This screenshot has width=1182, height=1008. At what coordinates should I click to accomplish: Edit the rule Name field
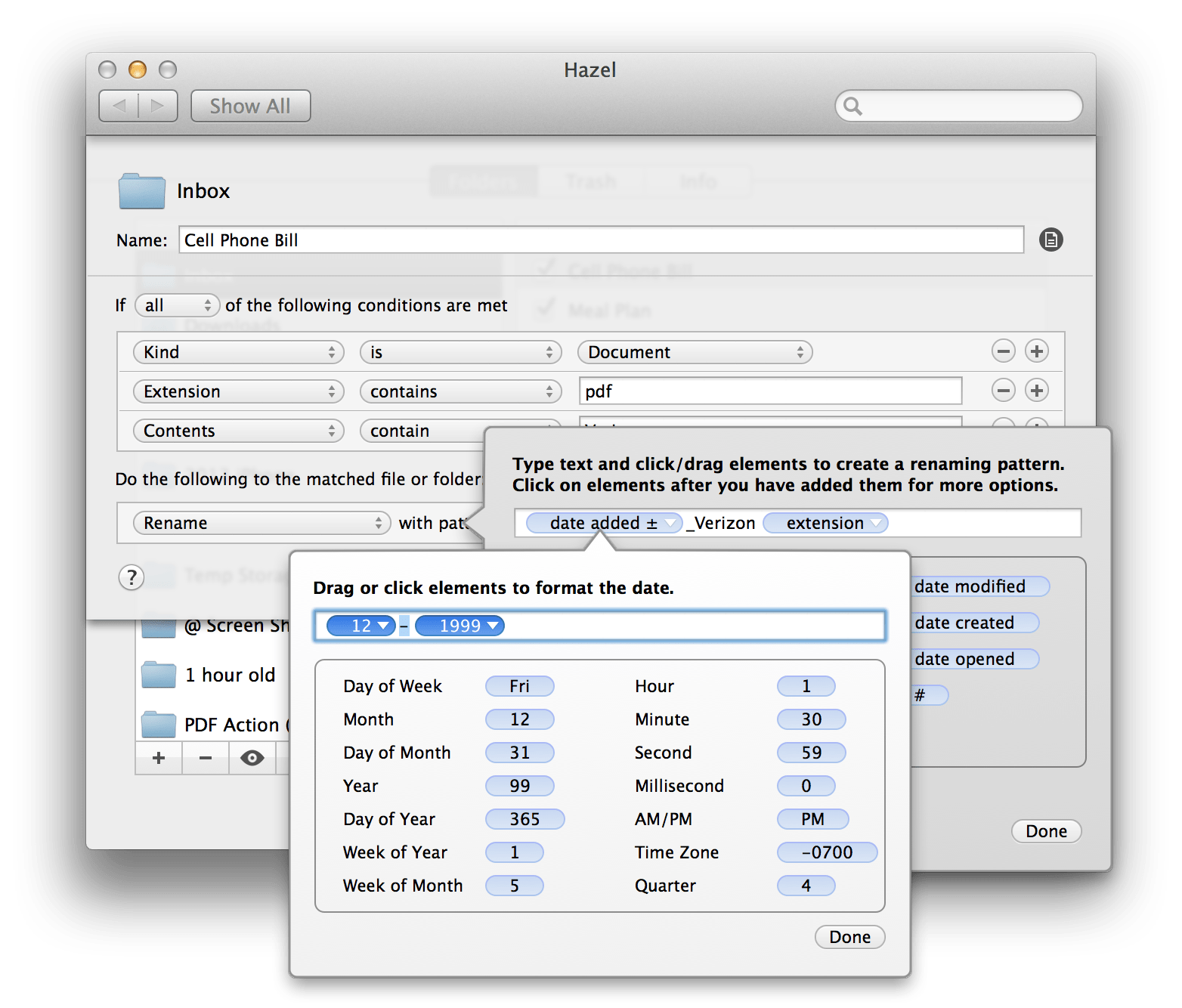point(601,240)
